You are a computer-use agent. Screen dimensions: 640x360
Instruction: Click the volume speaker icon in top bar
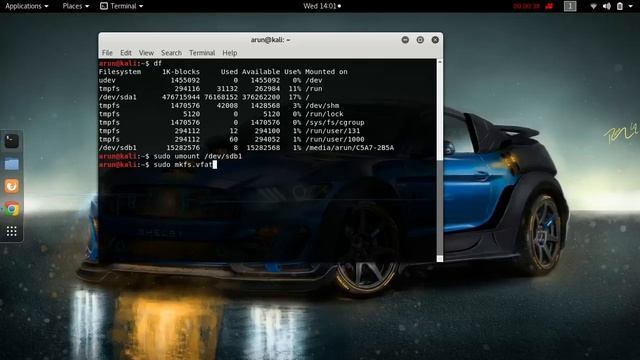pyautogui.click(x=607, y=6)
